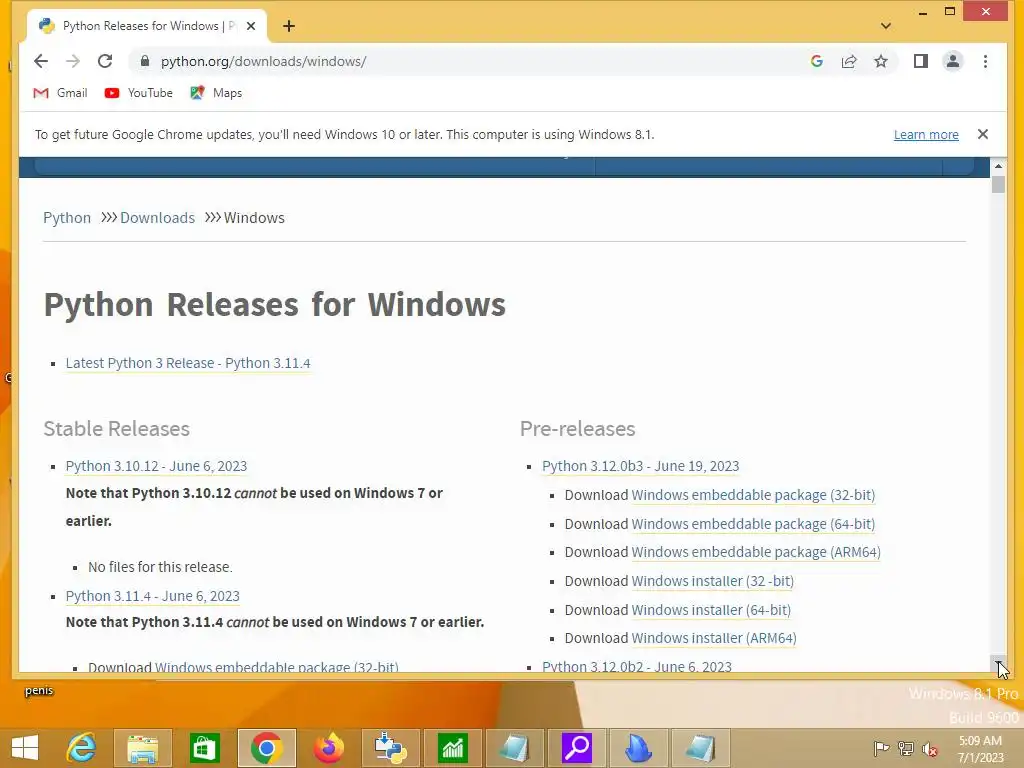Bookmark this page with the star icon
1024x768 pixels.
click(x=881, y=61)
